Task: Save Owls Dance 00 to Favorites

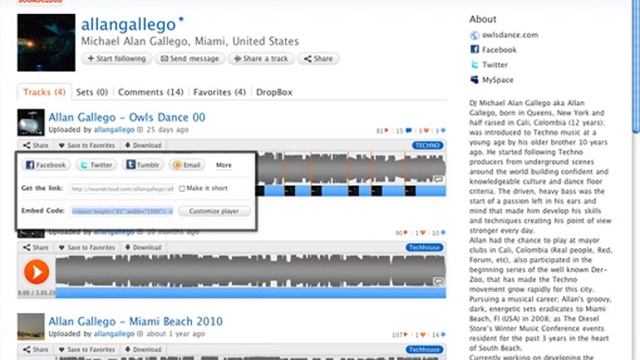Action: pos(87,145)
